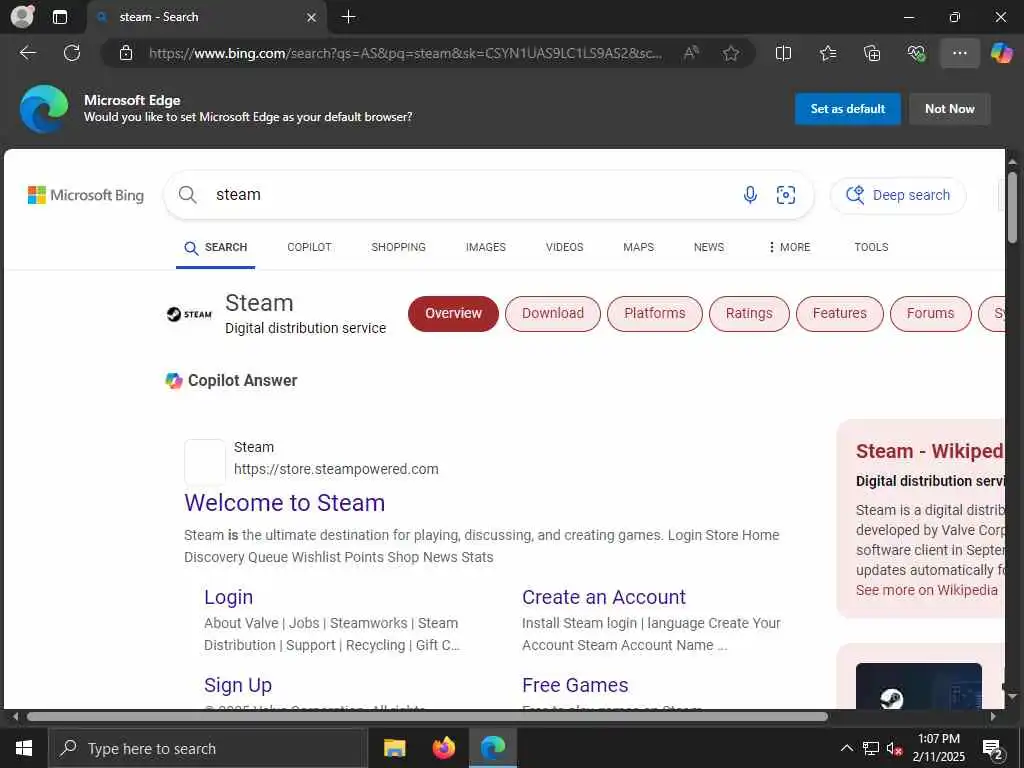Close the steam - Search tab
Image resolution: width=1024 pixels, height=768 pixels.
(312, 17)
